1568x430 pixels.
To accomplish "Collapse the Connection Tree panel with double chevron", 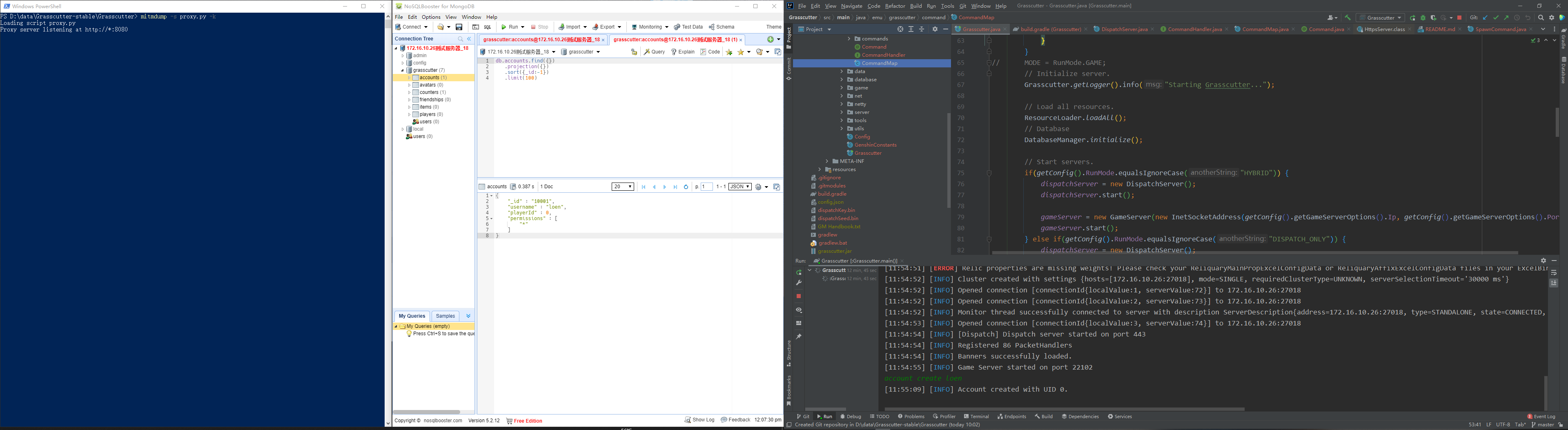I will pyautogui.click(x=469, y=38).
